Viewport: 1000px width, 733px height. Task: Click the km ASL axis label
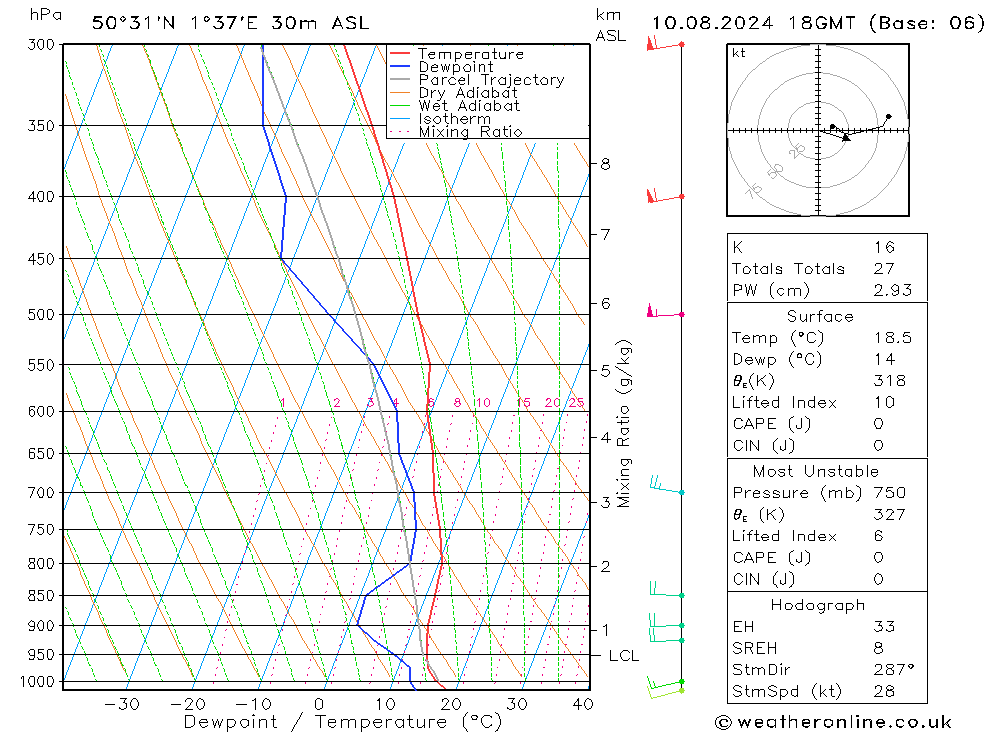pos(610,26)
